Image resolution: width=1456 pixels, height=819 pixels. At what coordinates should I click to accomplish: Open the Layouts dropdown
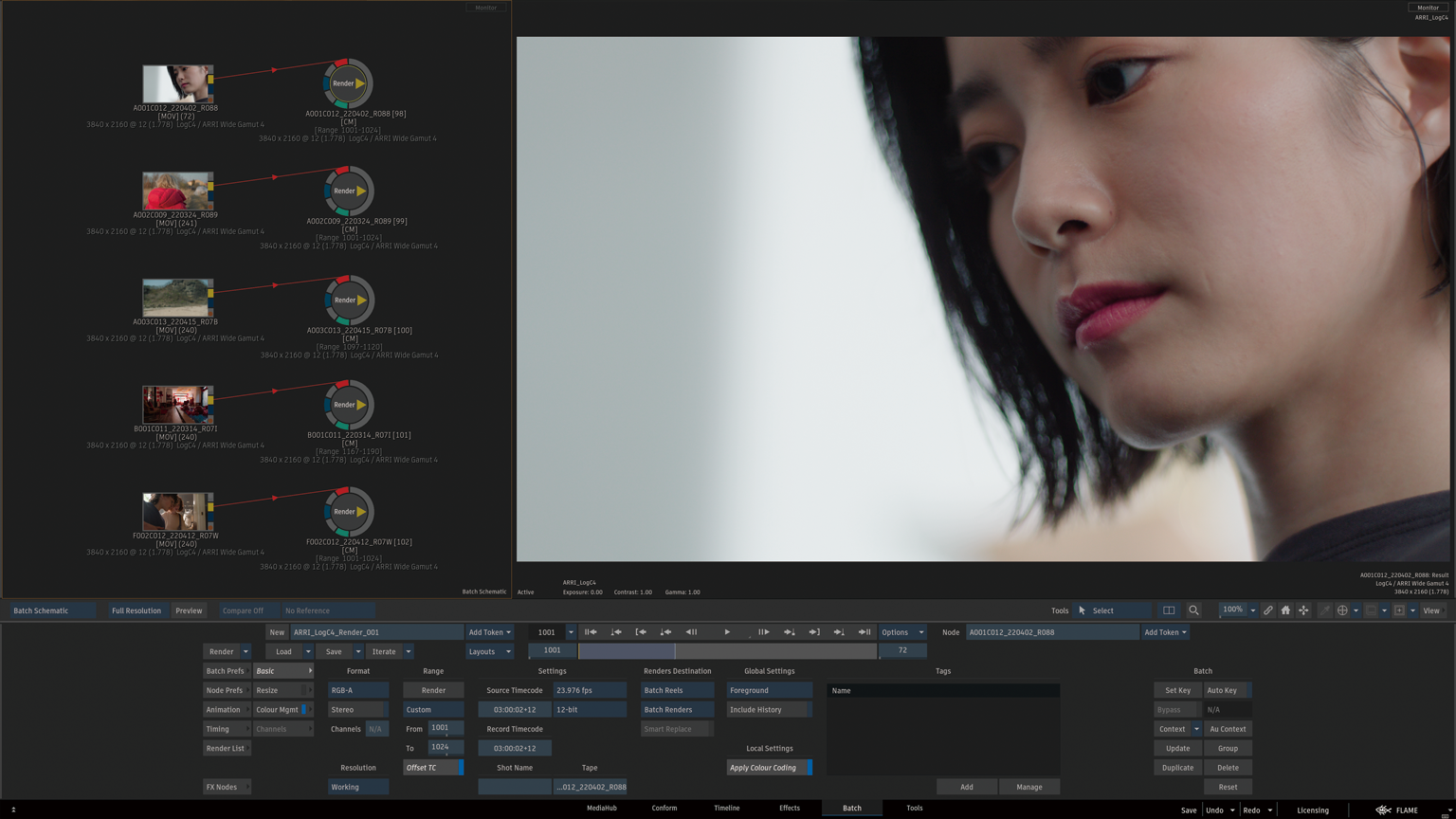(x=489, y=651)
